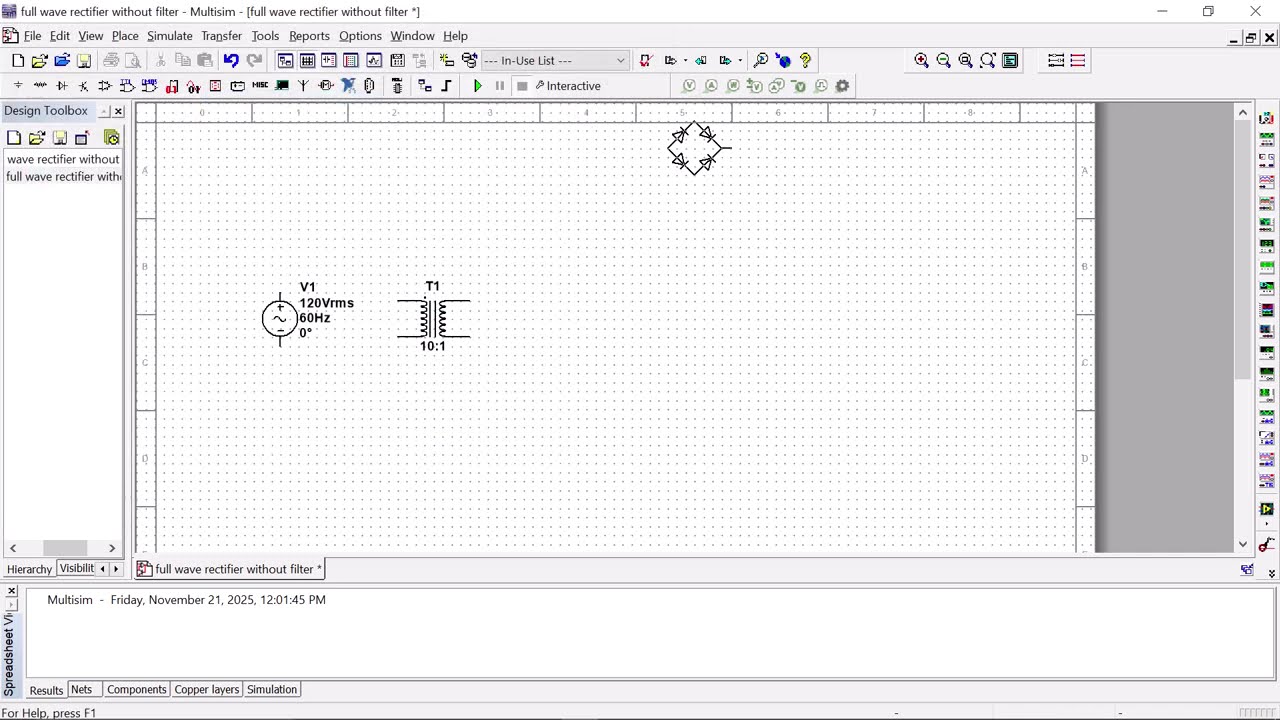Zoom to selected area
Screen dimensions: 1280x720
(x=966, y=61)
